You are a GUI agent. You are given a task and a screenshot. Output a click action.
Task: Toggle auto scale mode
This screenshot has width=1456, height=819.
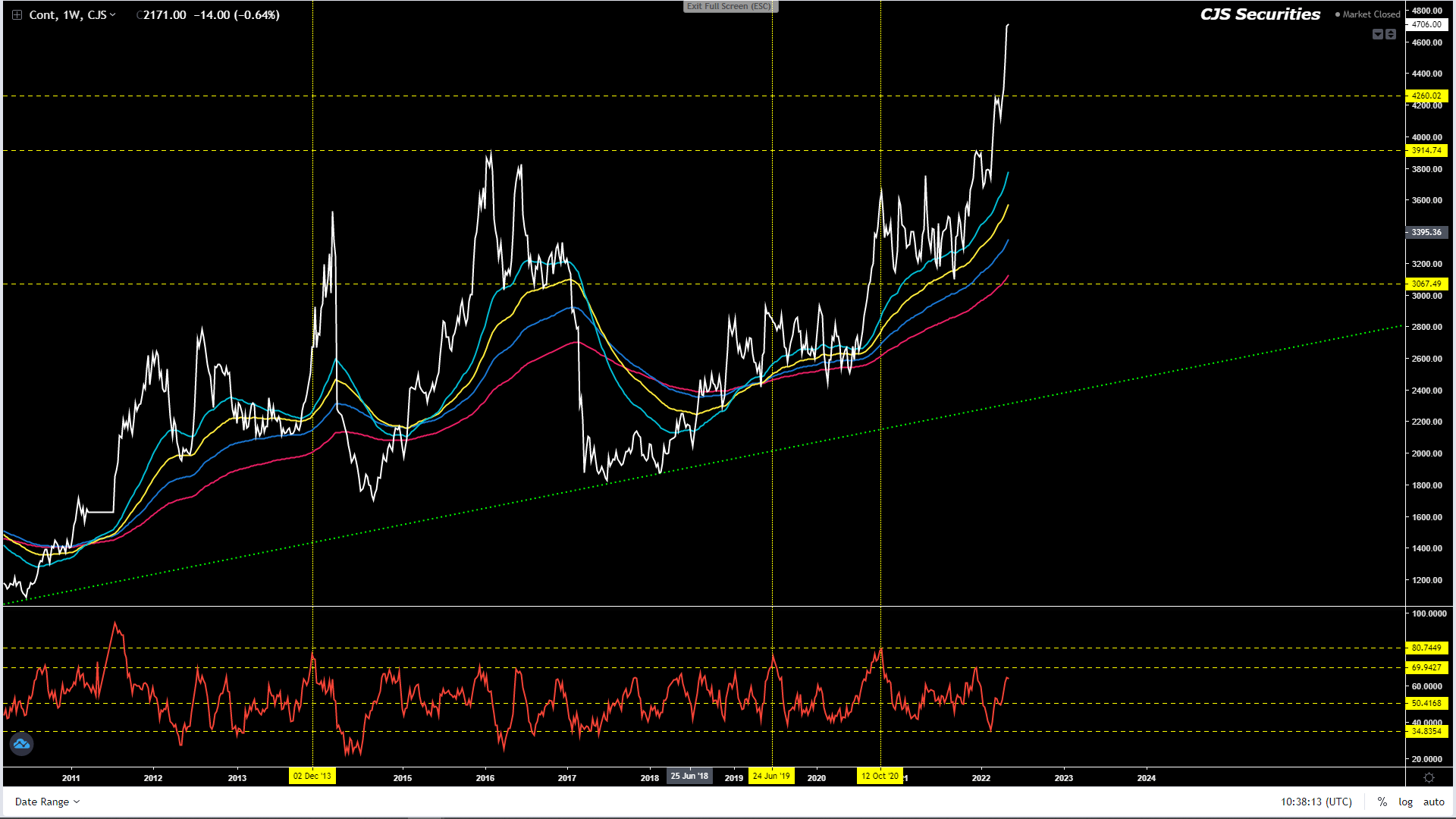[1433, 802]
